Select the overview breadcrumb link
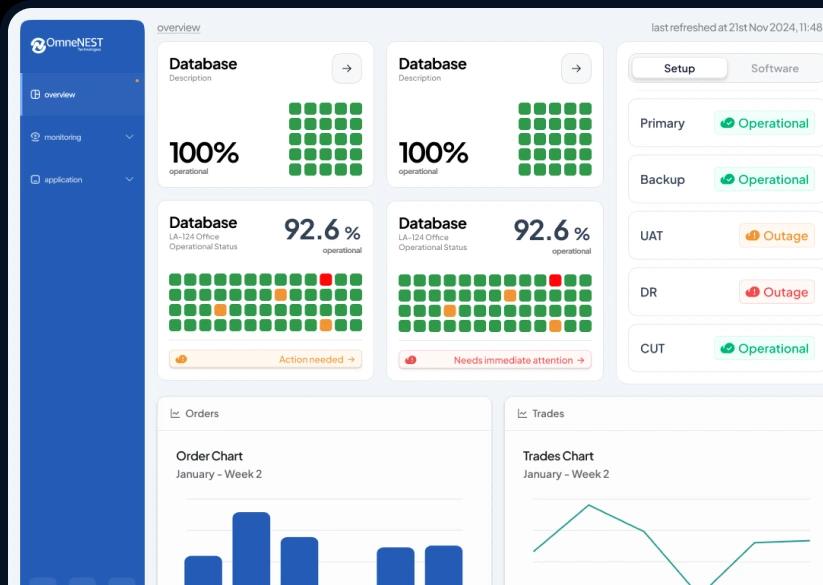 (178, 28)
